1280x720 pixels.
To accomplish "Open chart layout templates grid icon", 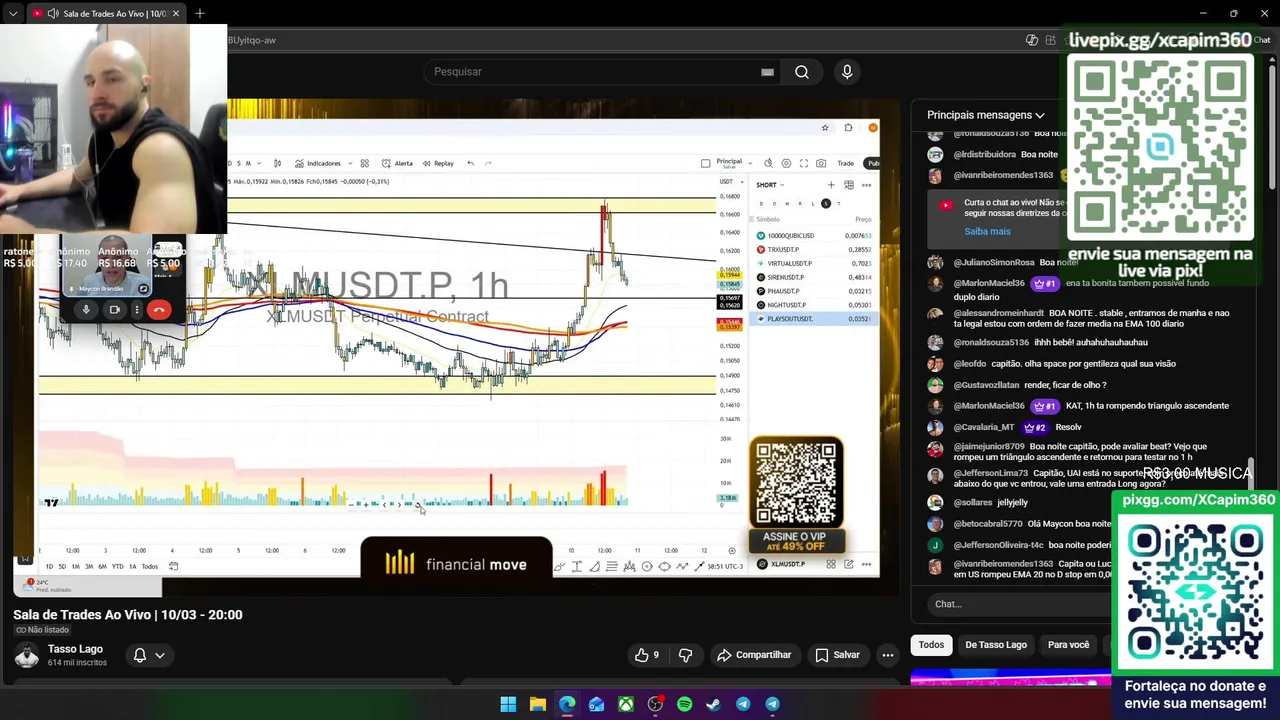I will pyautogui.click(x=365, y=163).
